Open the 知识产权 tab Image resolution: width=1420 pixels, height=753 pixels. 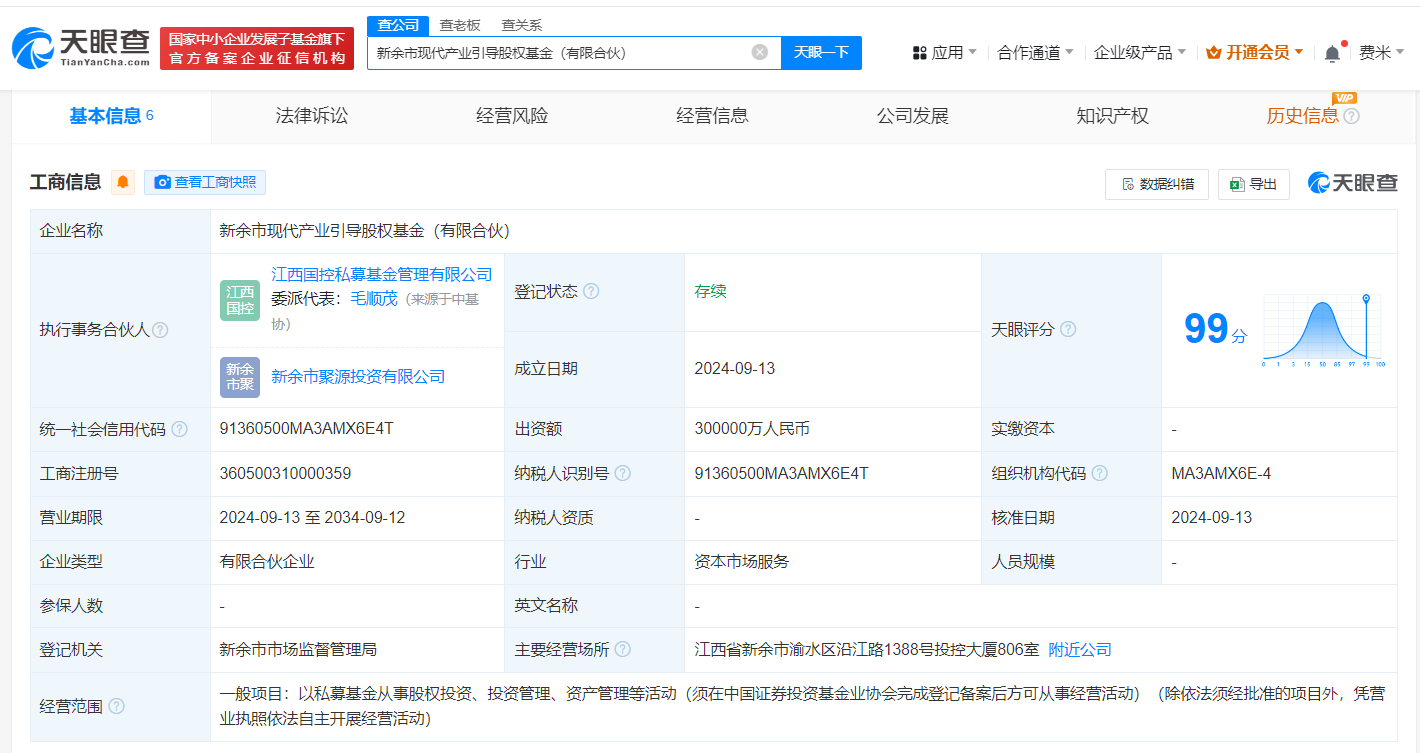click(x=1112, y=116)
